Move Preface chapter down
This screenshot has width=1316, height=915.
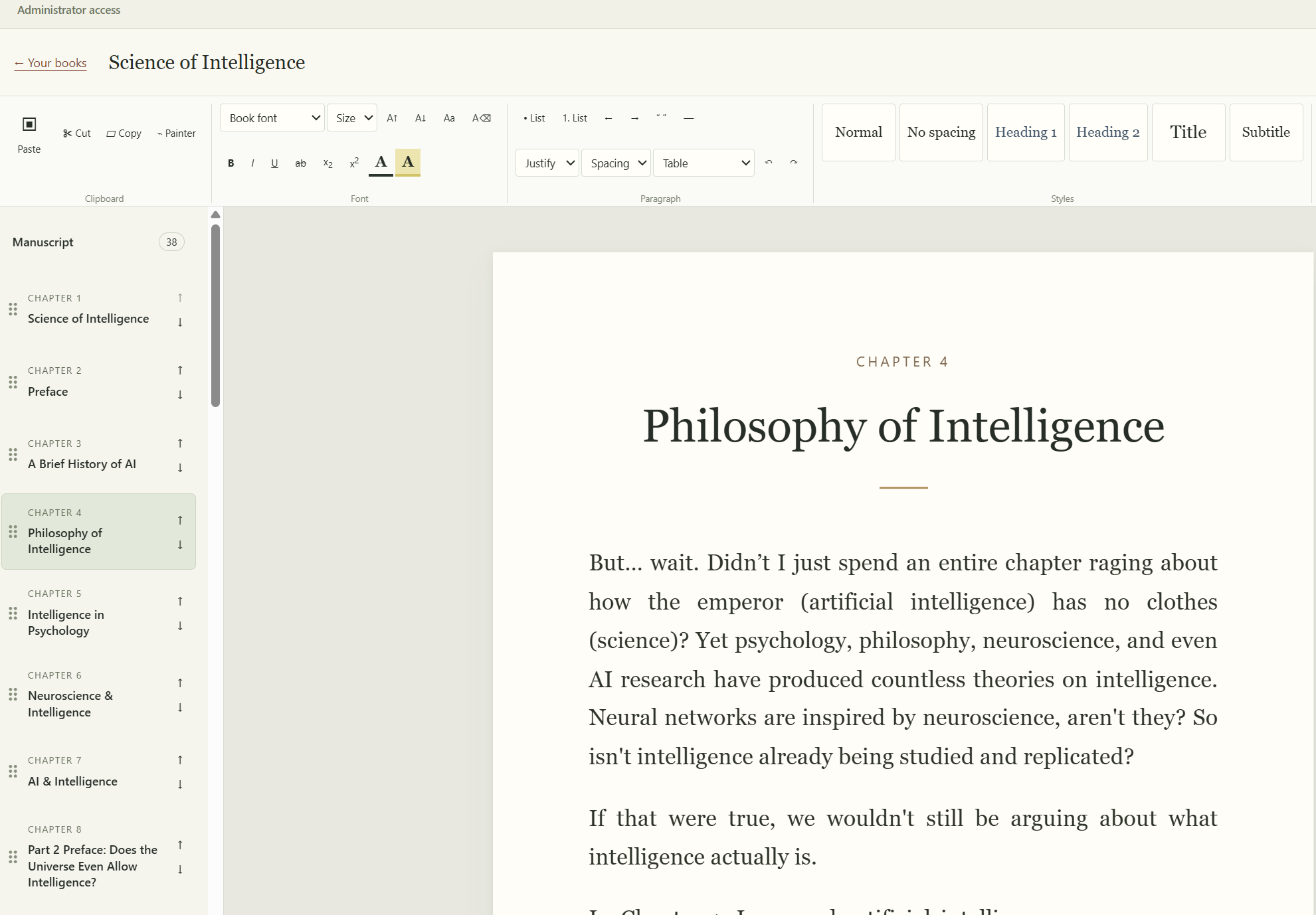[x=180, y=395]
